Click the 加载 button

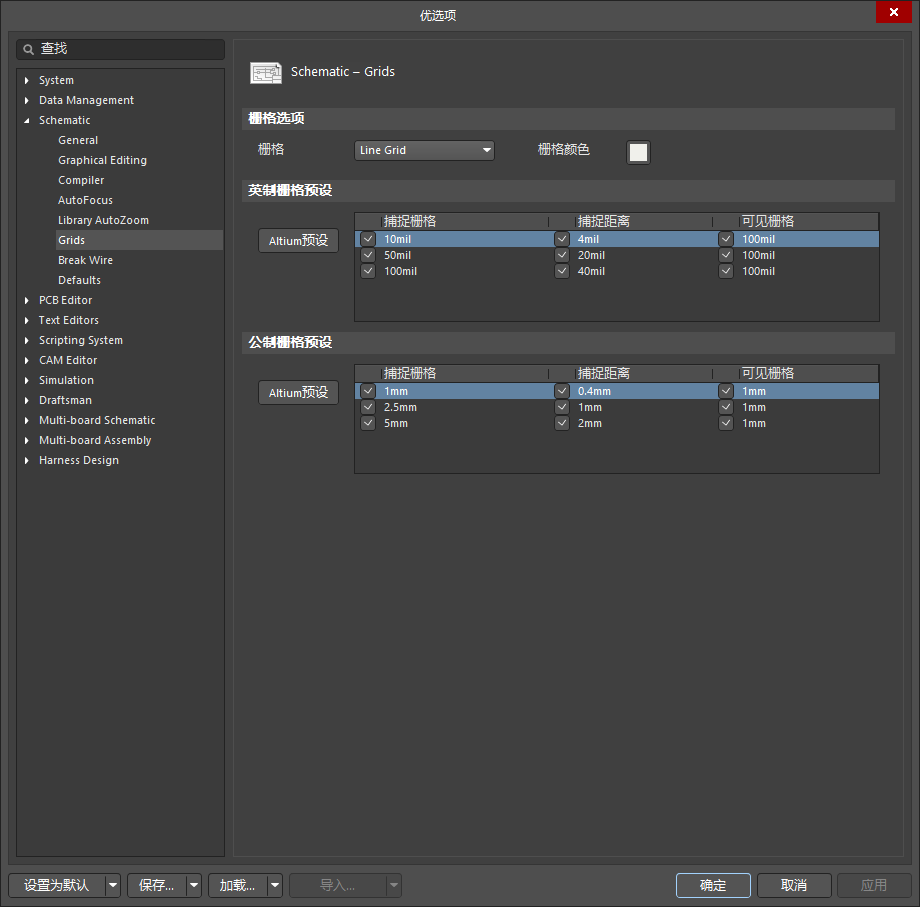[237, 885]
